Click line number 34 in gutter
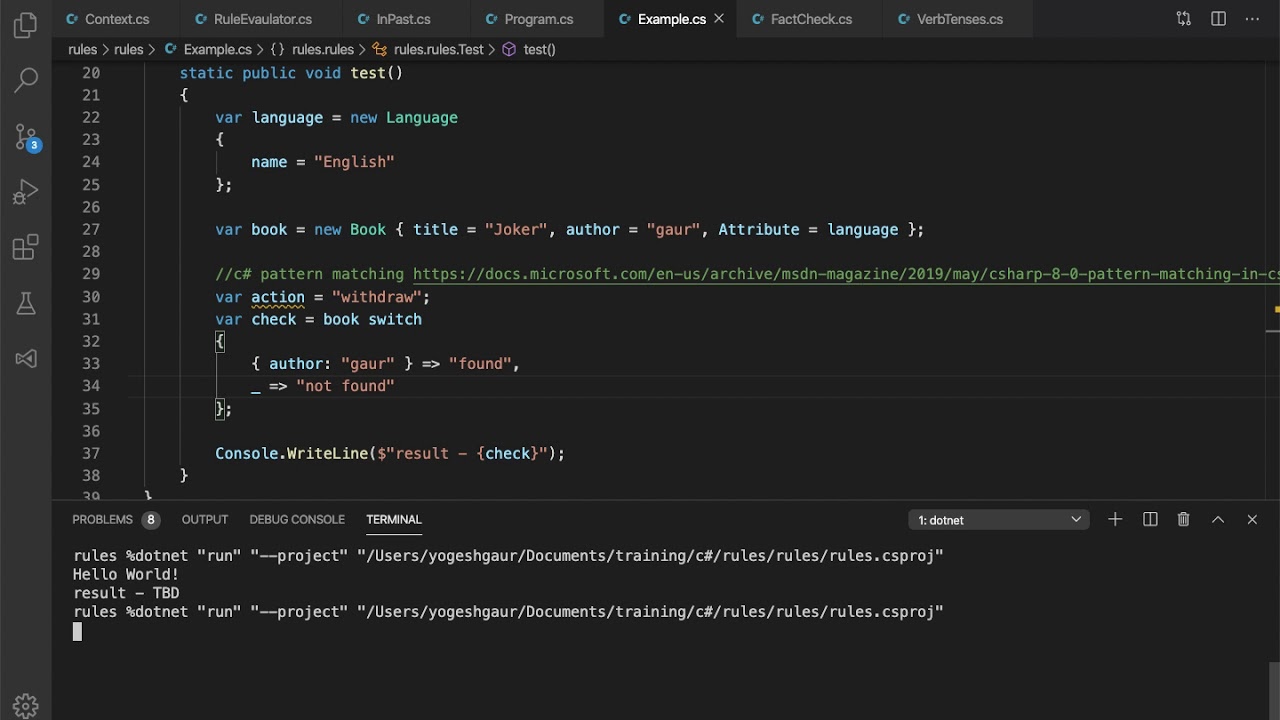Image resolution: width=1280 pixels, height=720 pixels. pos(91,386)
